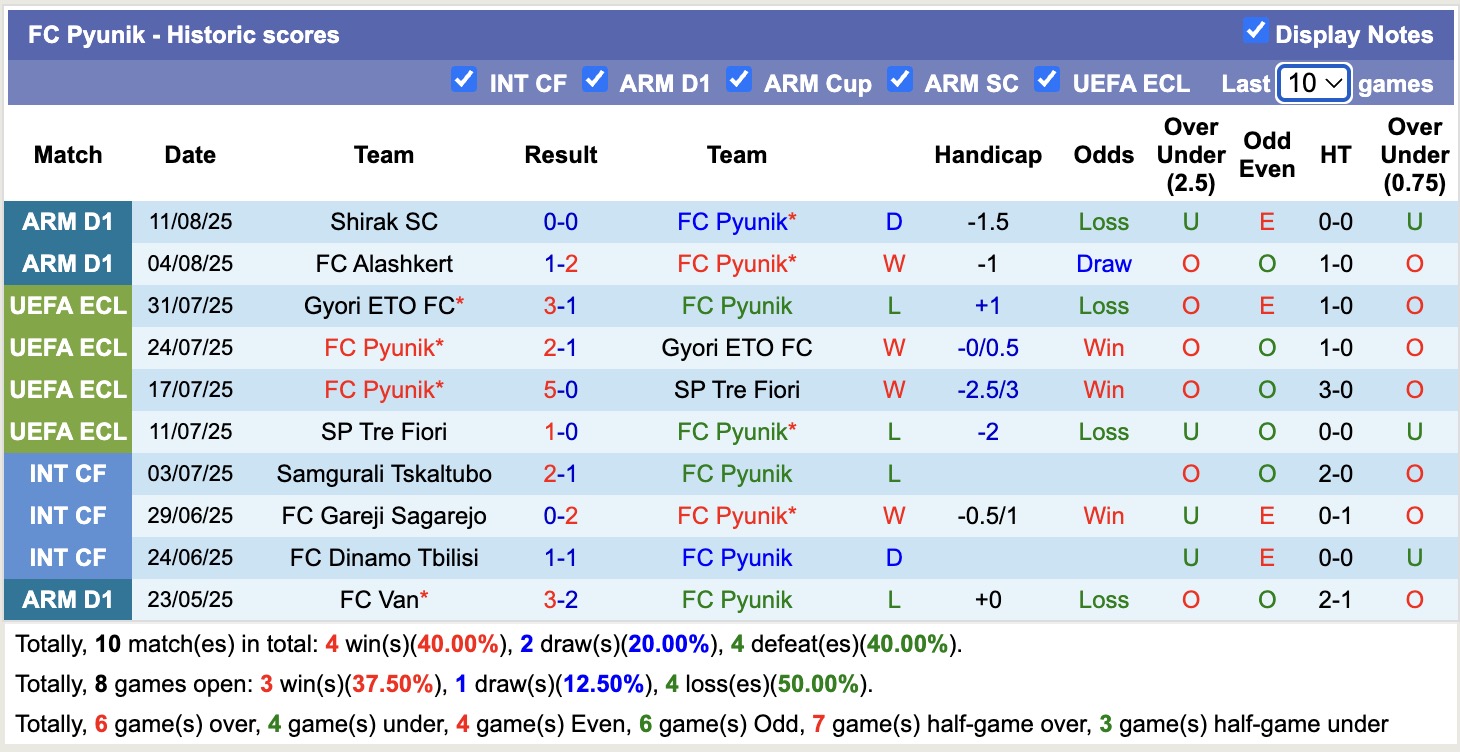This screenshot has height=752, width=1460.
Task: Click the ARM D1 badge on the FC Van row
Action: (x=67, y=600)
